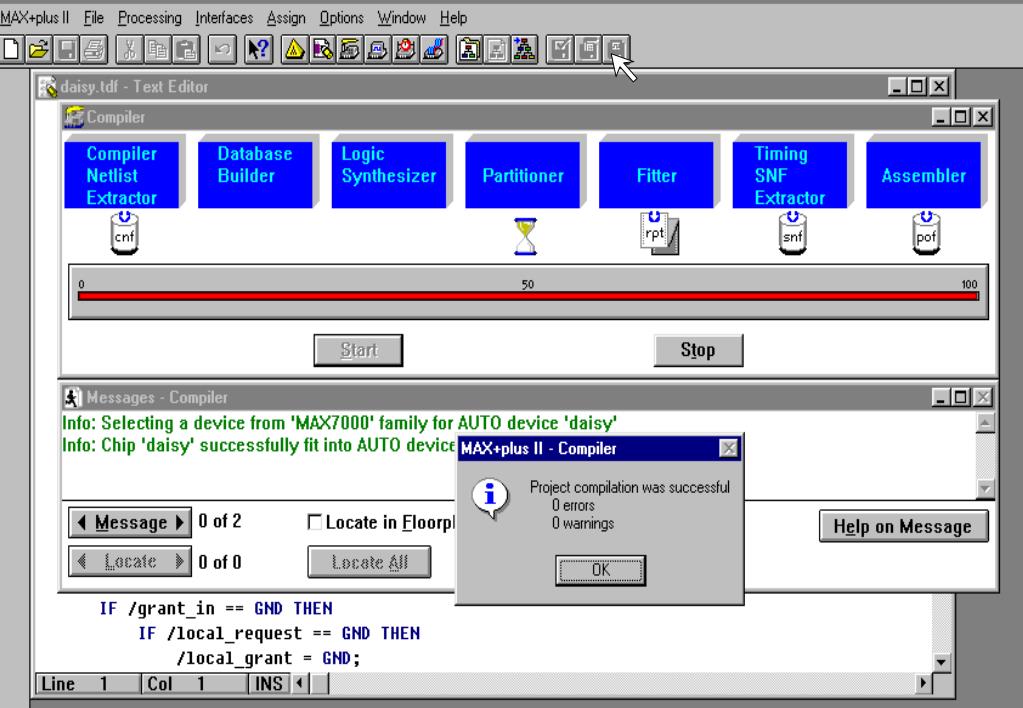The width and height of the screenshot is (1023, 708).
Task: Click the Locate All button
Action: [x=369, y=562]
